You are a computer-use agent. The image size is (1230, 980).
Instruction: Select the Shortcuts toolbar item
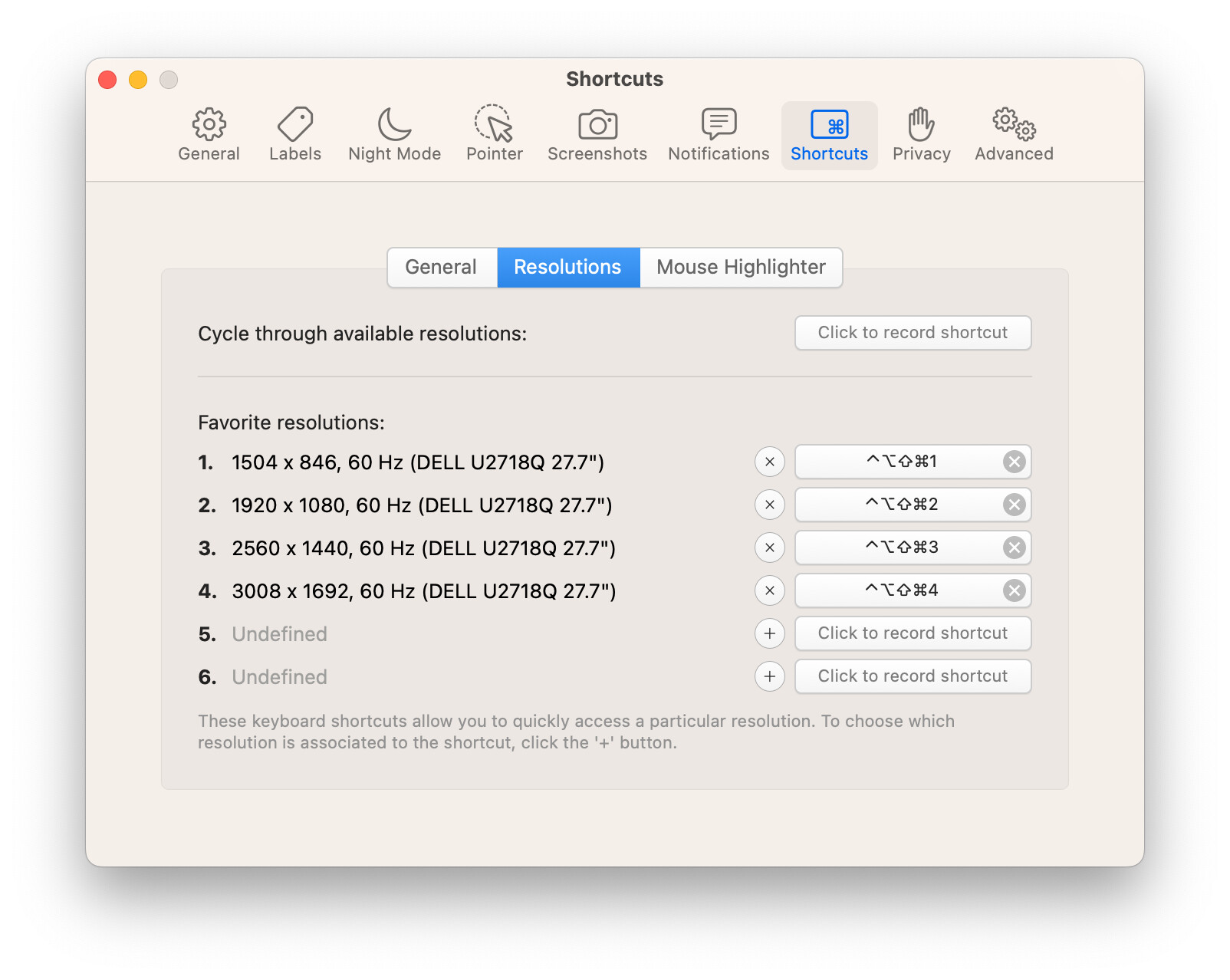pyautogui.click(x=829, y=135)
